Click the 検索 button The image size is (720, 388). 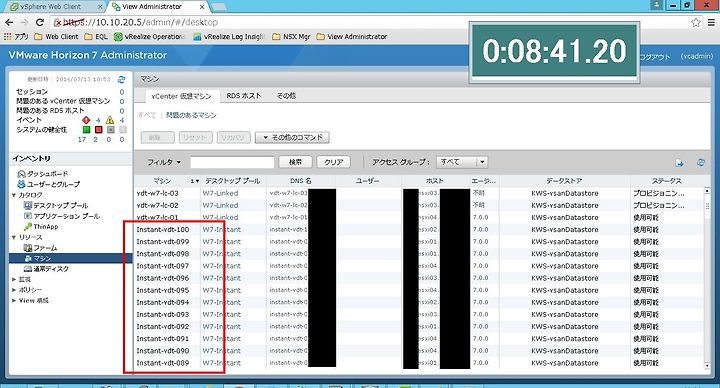click(295, 162)
